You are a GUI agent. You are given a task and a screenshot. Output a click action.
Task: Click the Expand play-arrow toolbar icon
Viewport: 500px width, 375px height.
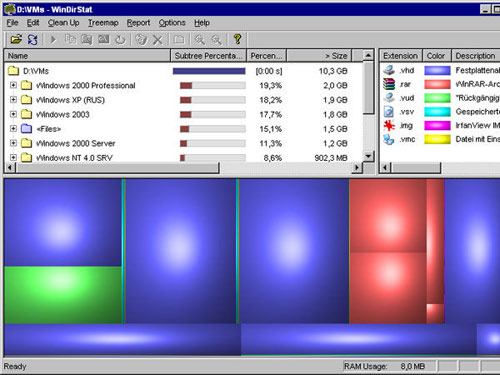(x=53, y=40)
